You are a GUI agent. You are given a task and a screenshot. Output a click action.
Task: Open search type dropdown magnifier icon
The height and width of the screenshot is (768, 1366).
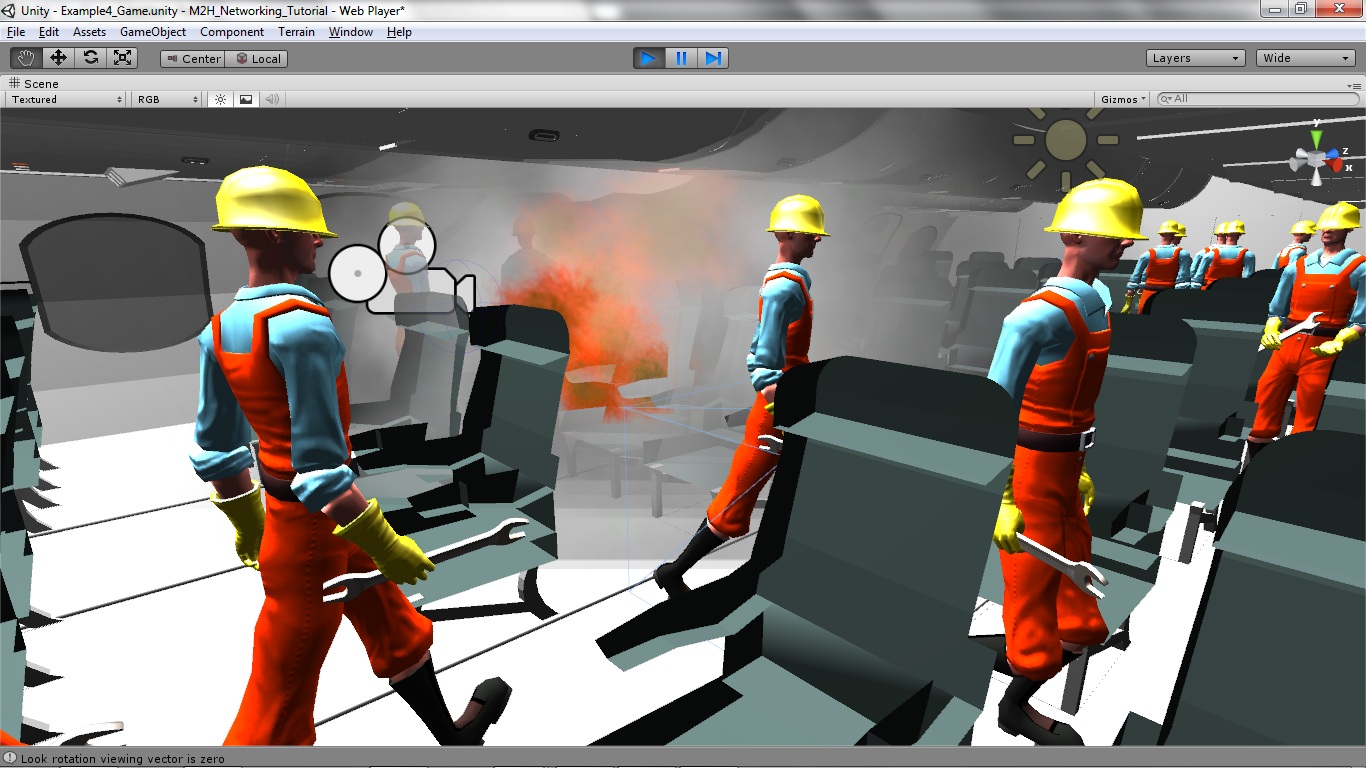tap(1166, 99)
